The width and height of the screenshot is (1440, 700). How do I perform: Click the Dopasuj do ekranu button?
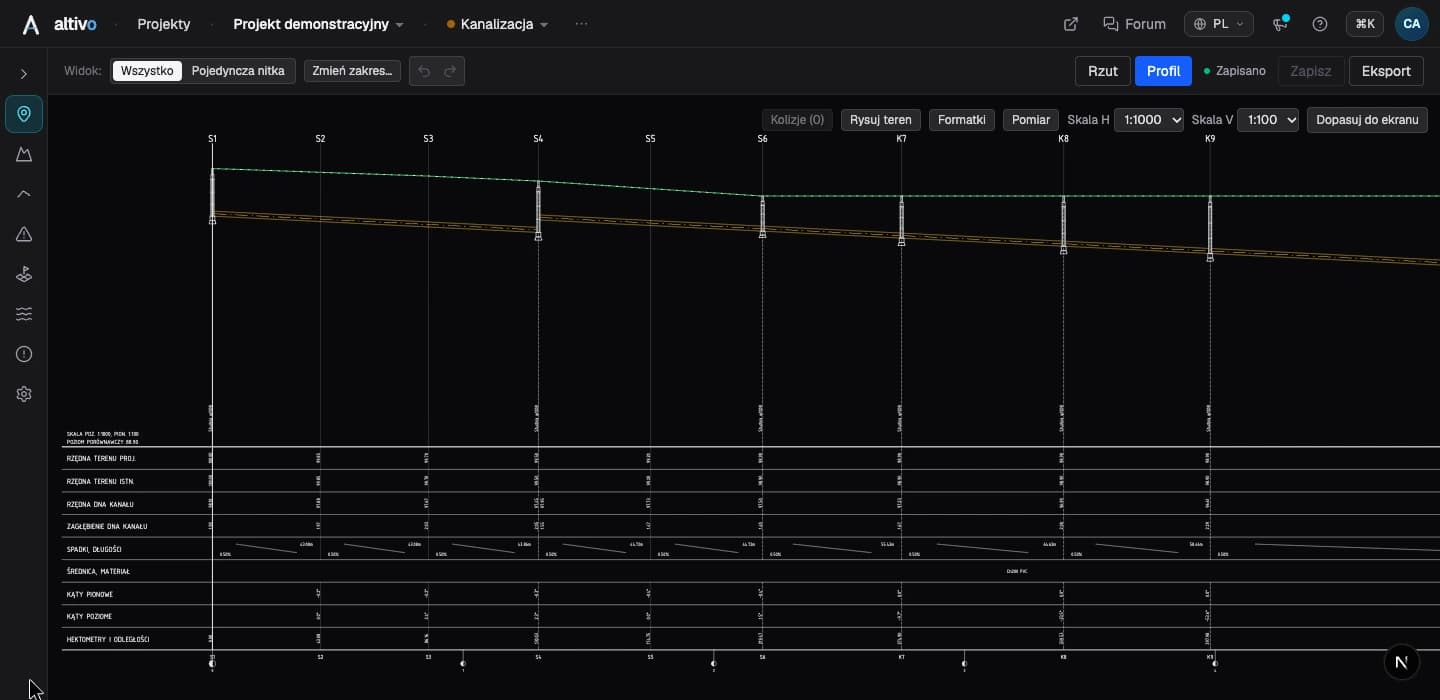click(1367, 120)
